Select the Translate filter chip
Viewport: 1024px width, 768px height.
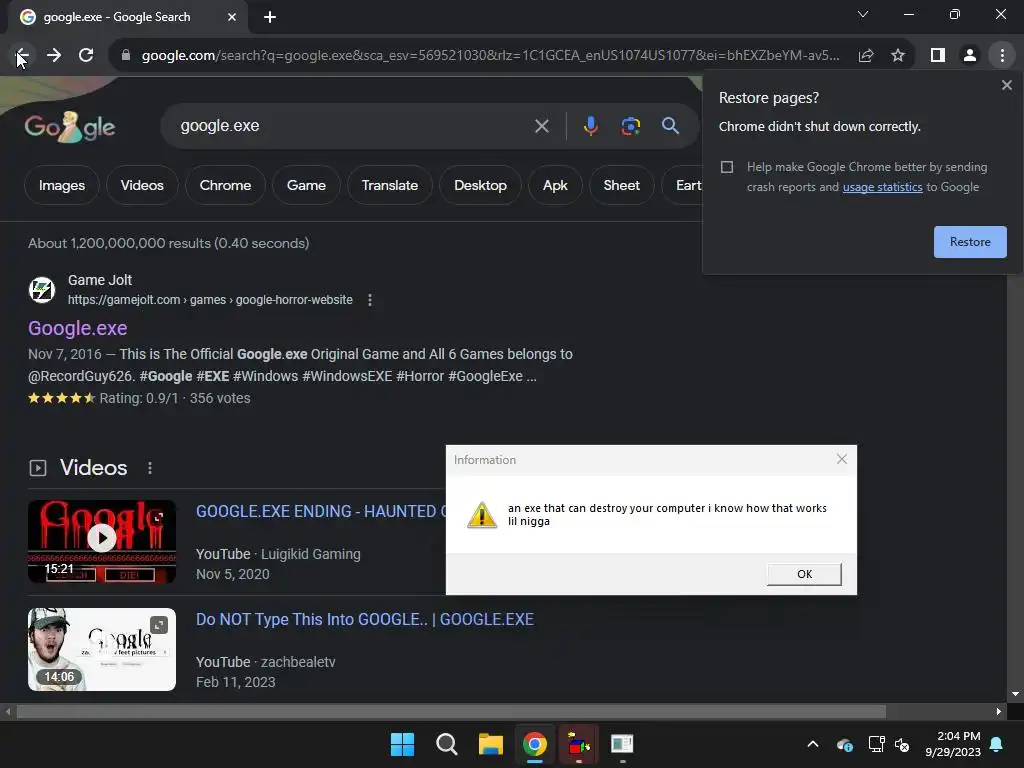[x=390, y=185]
